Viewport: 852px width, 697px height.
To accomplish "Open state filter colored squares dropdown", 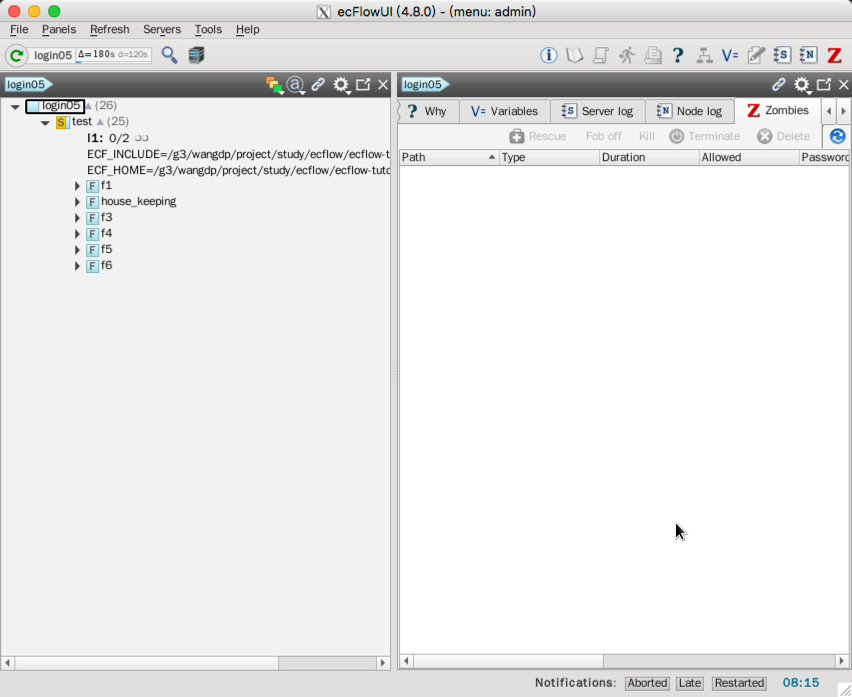I will pos(274,85).
